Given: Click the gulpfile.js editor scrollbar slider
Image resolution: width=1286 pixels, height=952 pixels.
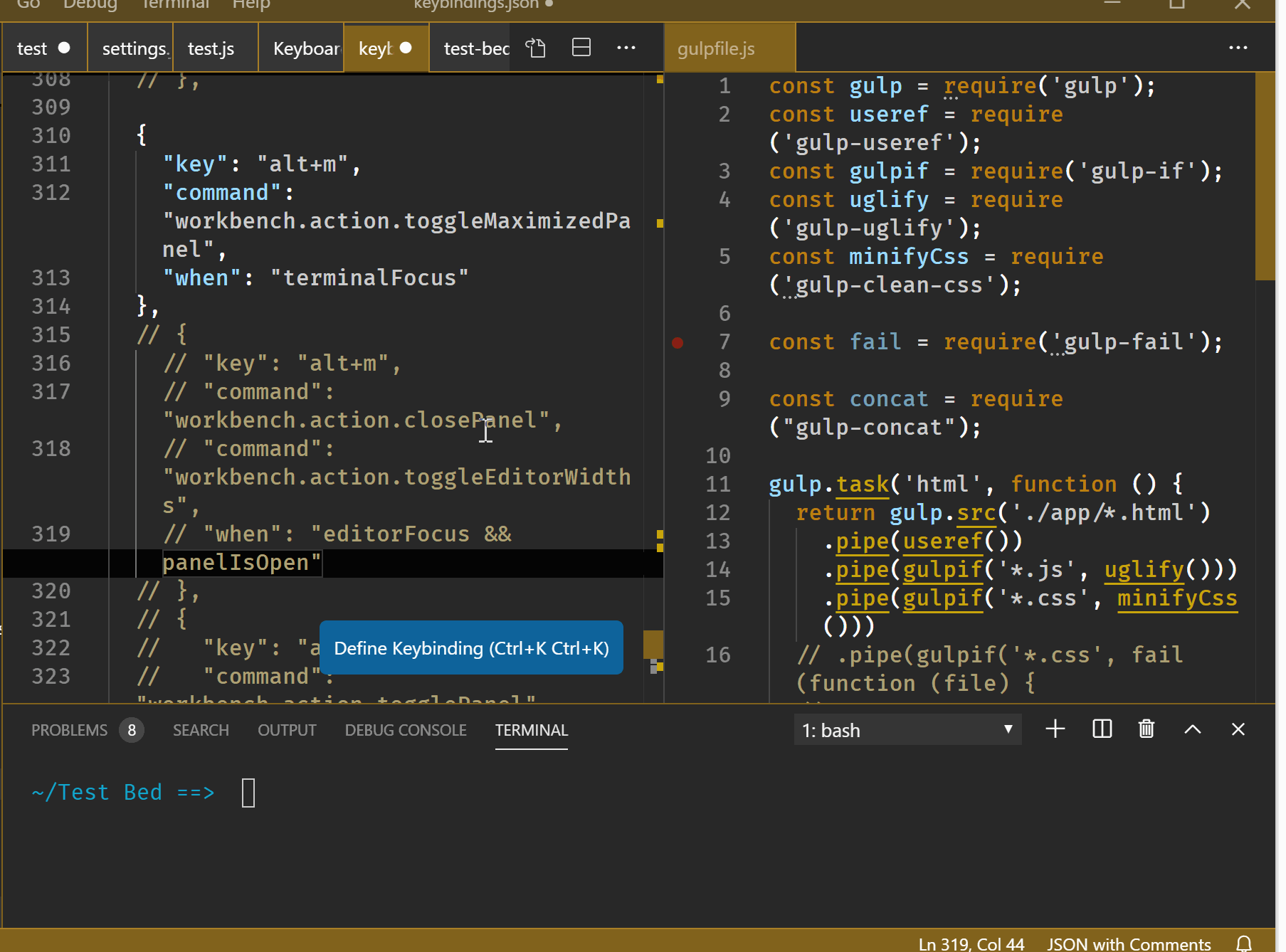Looking at the screenshot, I should pos(1265,176).
